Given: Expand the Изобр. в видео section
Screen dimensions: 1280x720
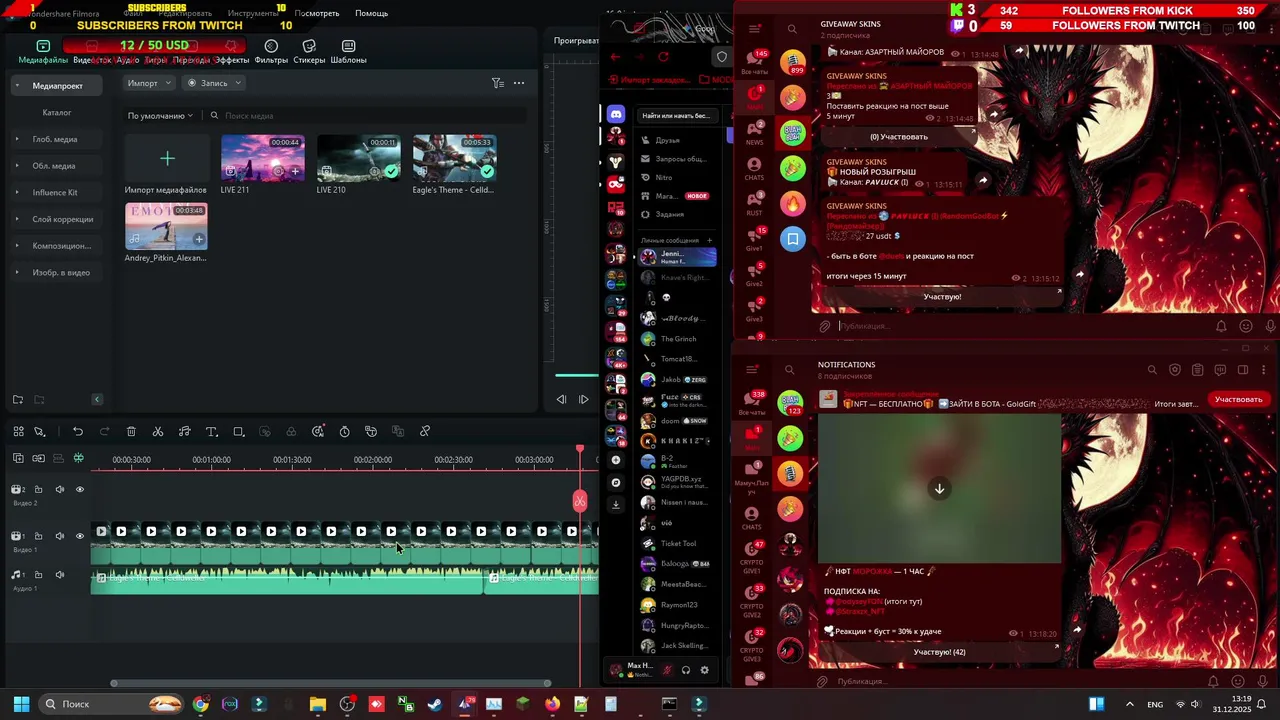Looking at the screenshot, I should coord(17,272).
